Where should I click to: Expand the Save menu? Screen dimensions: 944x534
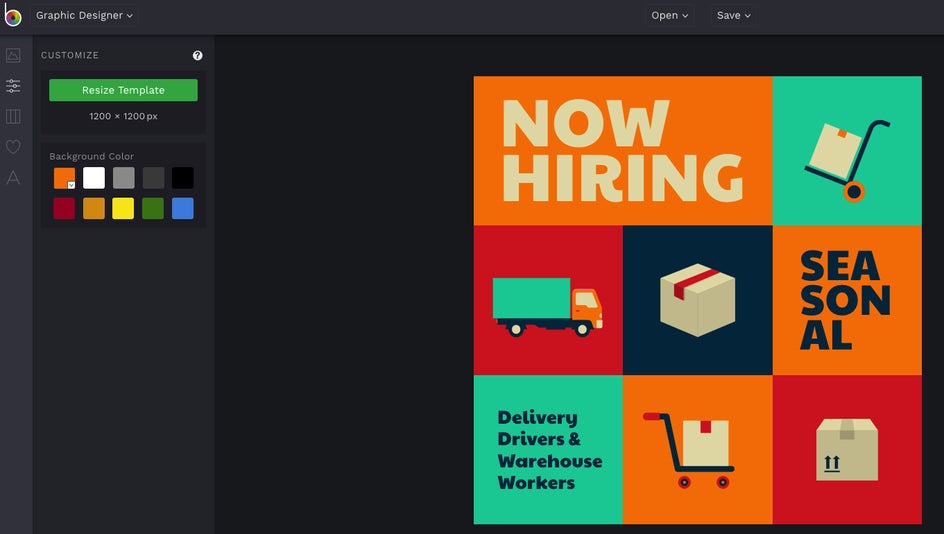[x=733, y=16]
